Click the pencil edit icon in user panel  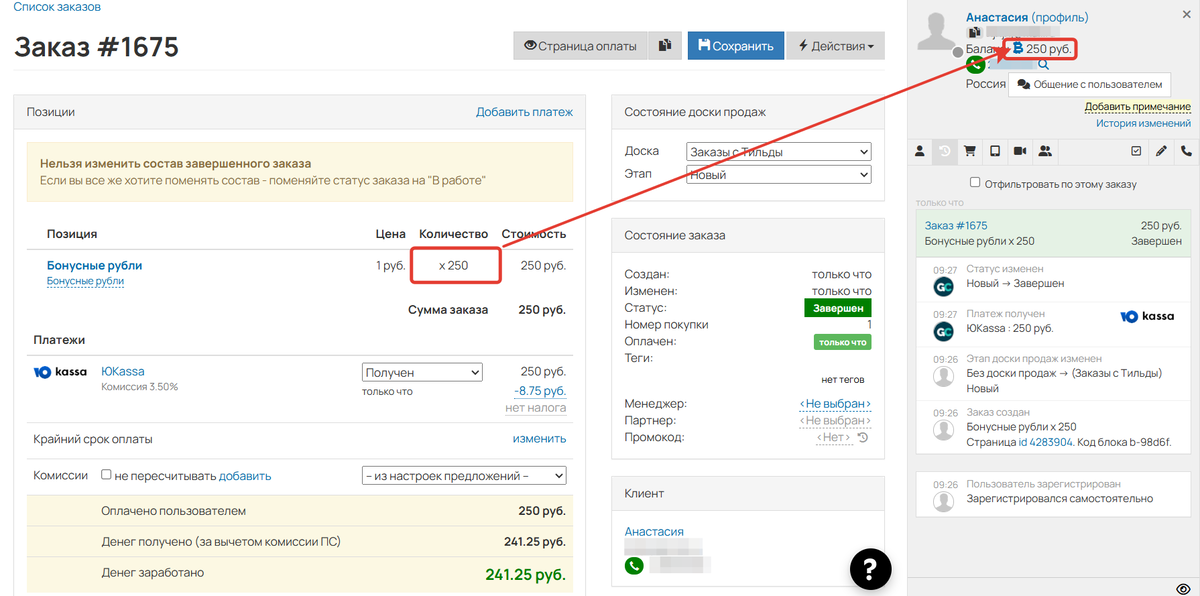(x=1161, y=151)
